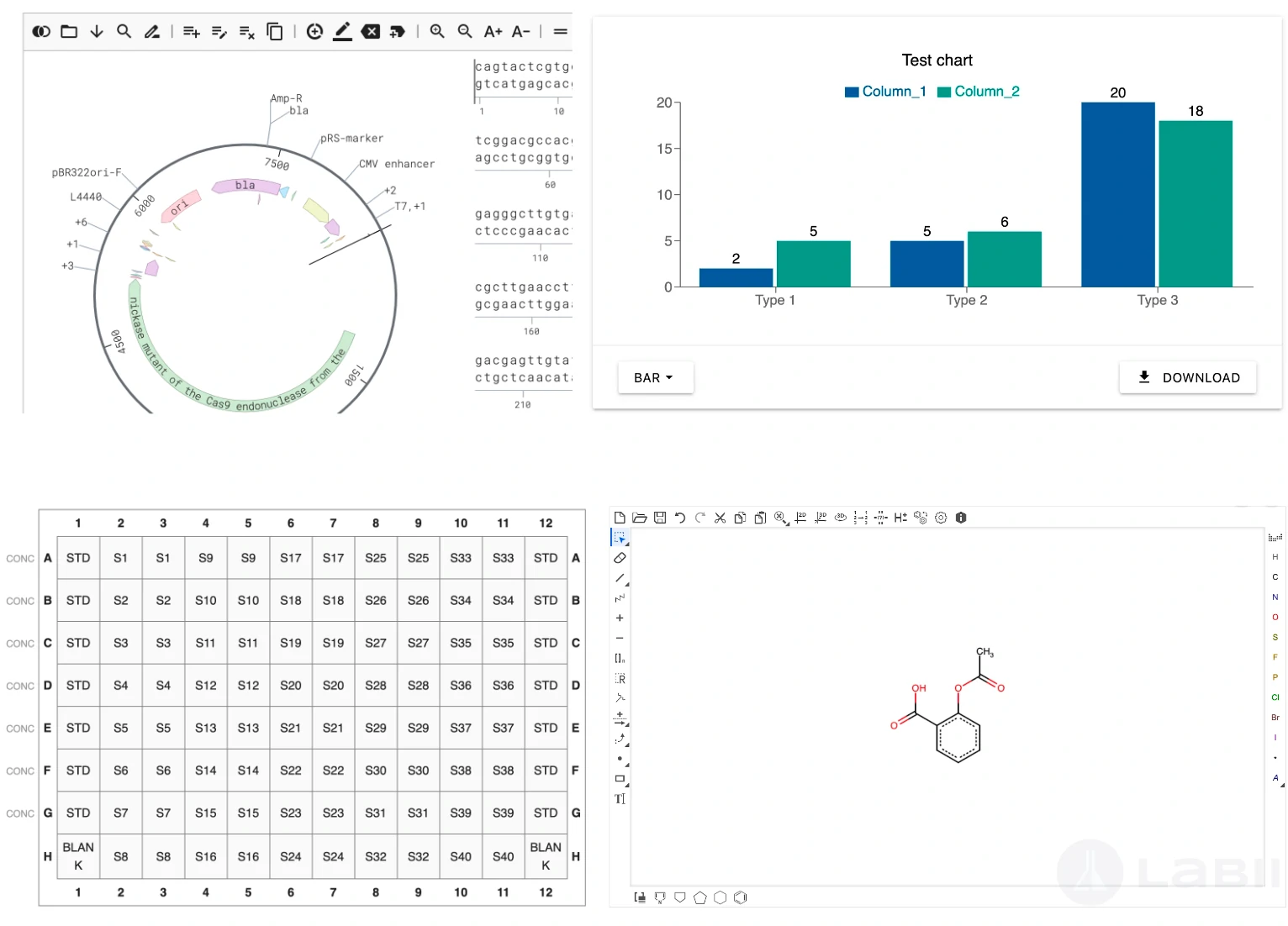Pick the pentagon ring template
The height and width of the screenshot is (926, 1288).
coord(699,897)
